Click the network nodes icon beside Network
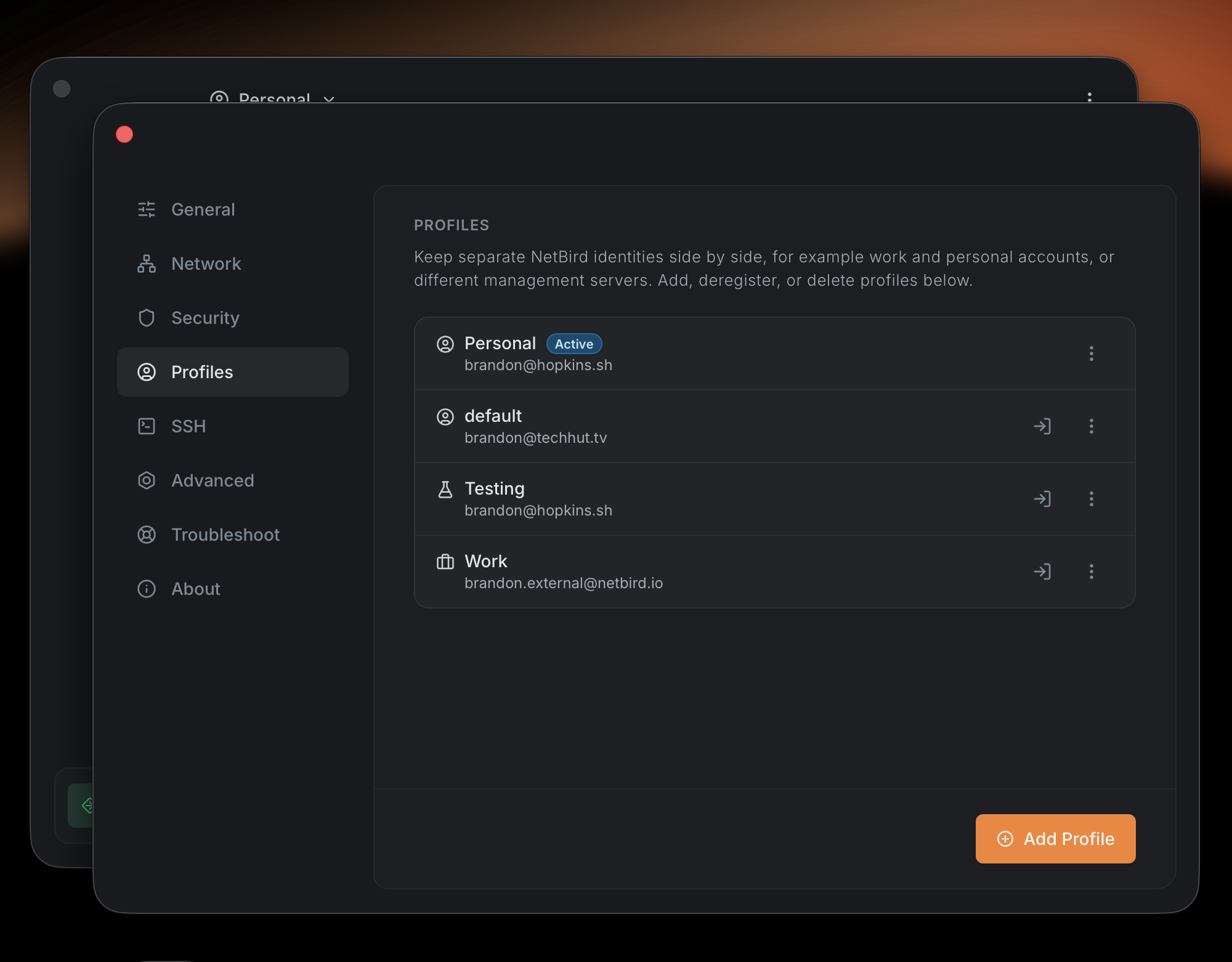The width and height of the screenshot is (1232, 962). click(147, 264)
